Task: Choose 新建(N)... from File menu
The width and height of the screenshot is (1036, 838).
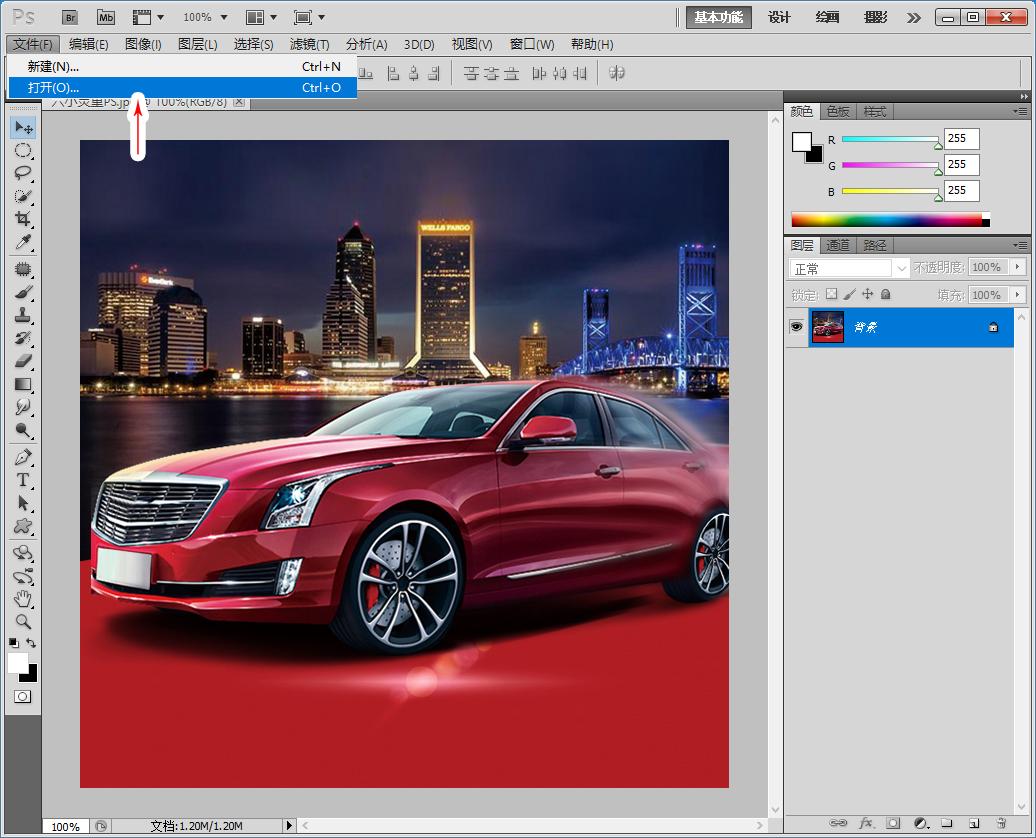Action: pos(183,66)
